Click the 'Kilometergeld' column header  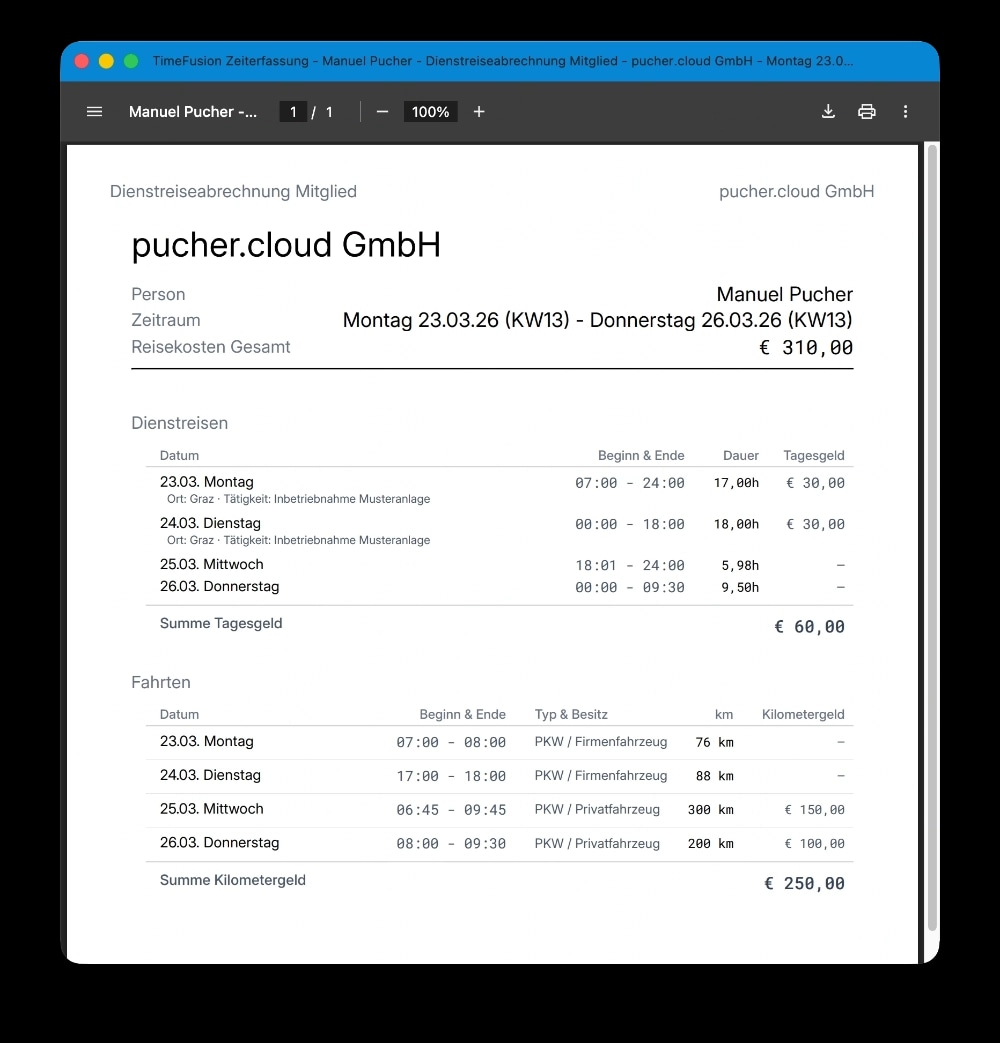[803, 714]
